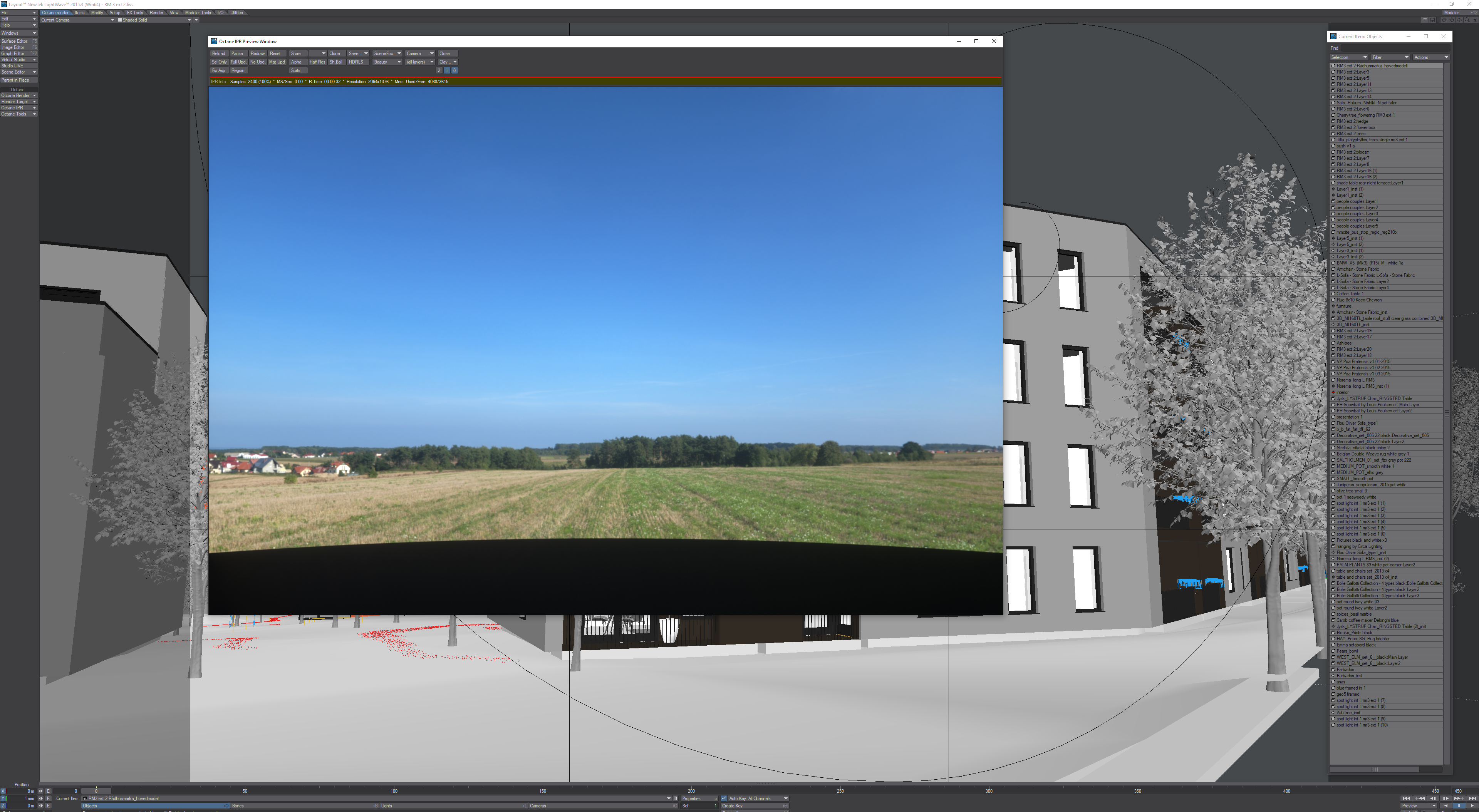This screenshot has width=1479, height=812.
Task: Jump to last frame in transport
Action: click(x=1472, y=798)
